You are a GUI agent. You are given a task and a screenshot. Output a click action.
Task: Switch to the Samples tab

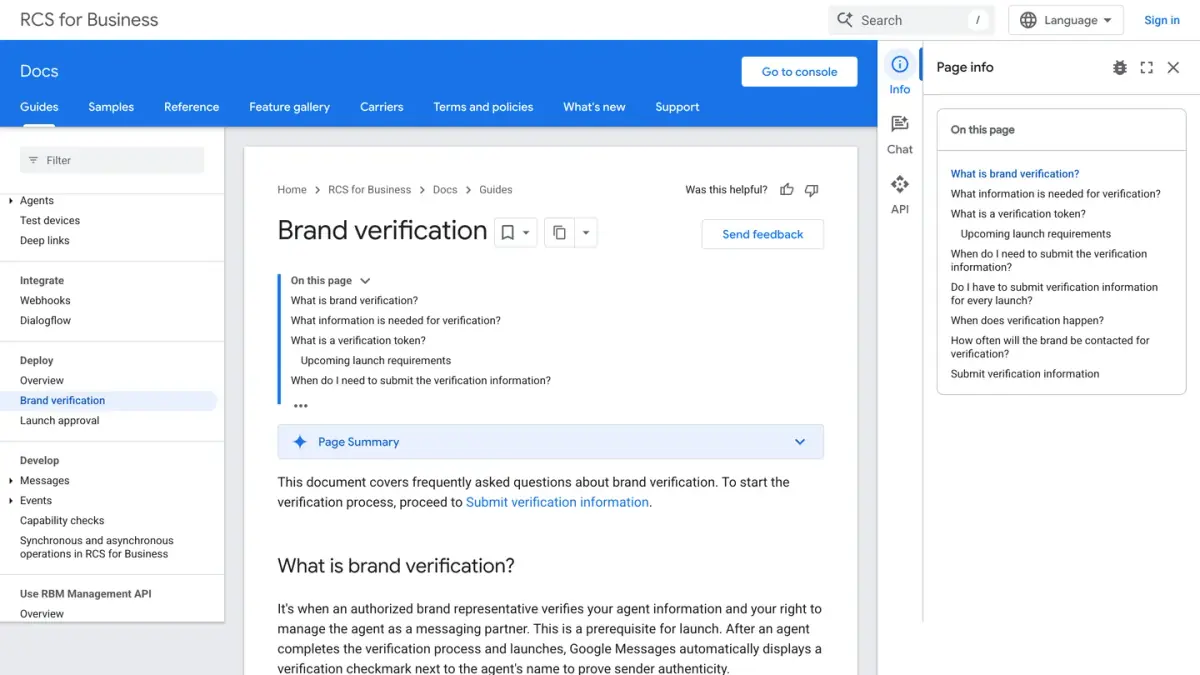111,107
